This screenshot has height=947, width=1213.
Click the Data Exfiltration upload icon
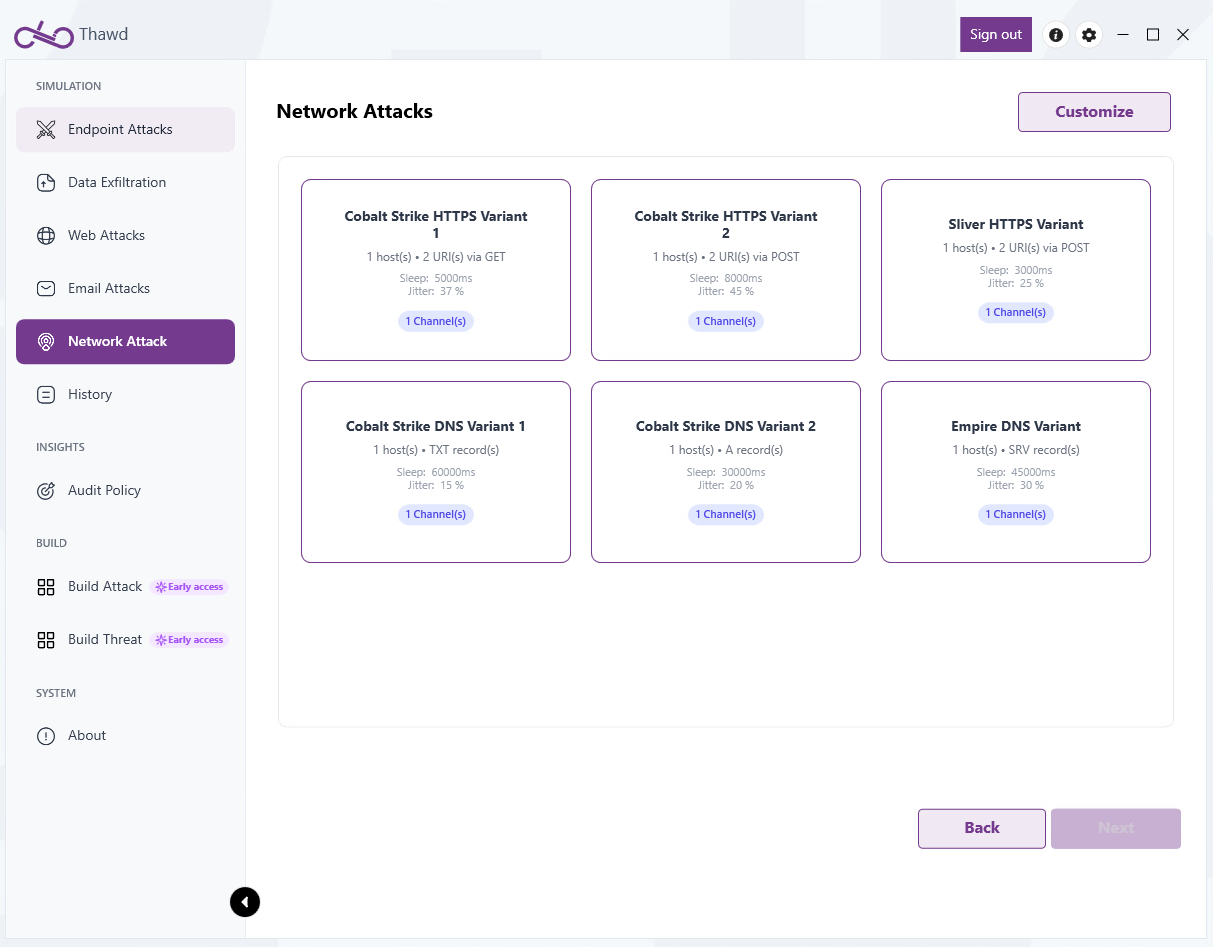coord(46,183)
